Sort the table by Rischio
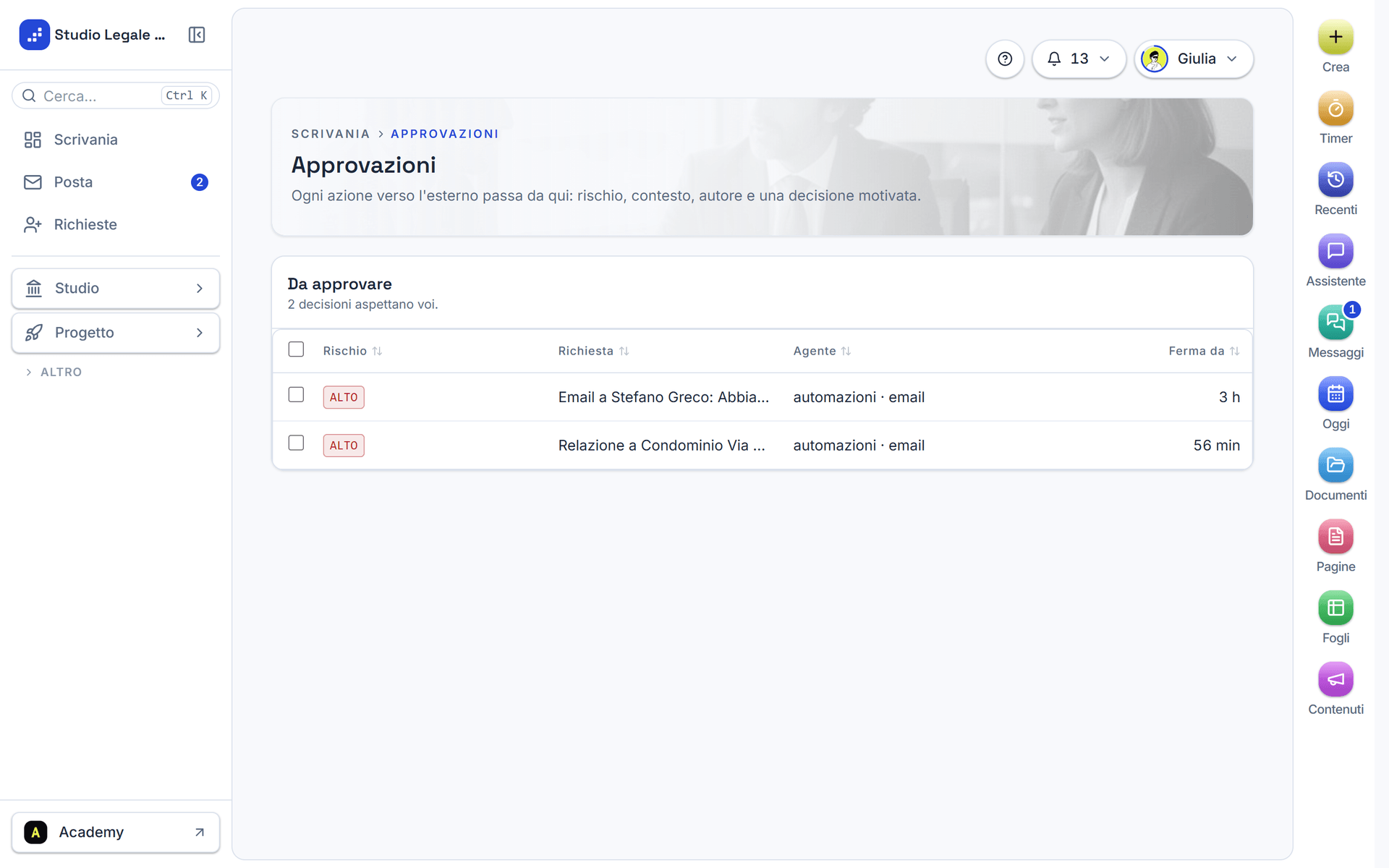This screenshot has width=1389, height=868. pos(352,351)
